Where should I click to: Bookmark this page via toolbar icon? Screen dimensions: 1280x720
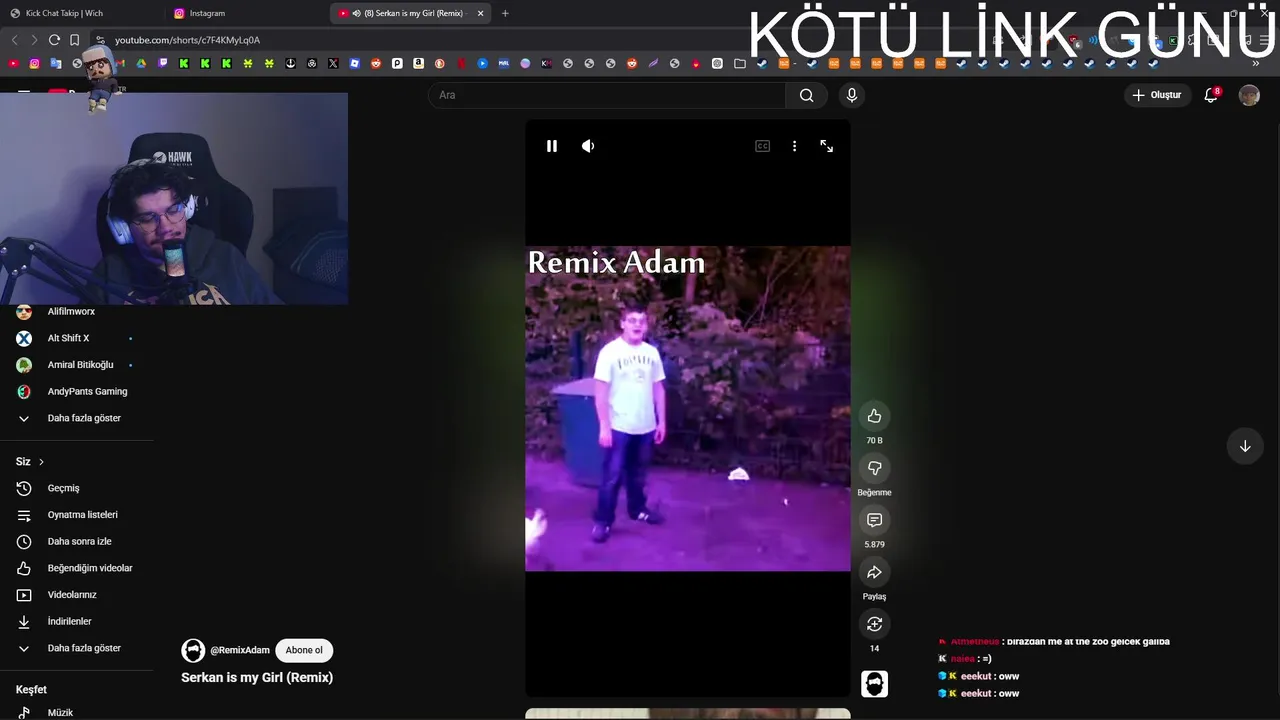click(74, 40)
